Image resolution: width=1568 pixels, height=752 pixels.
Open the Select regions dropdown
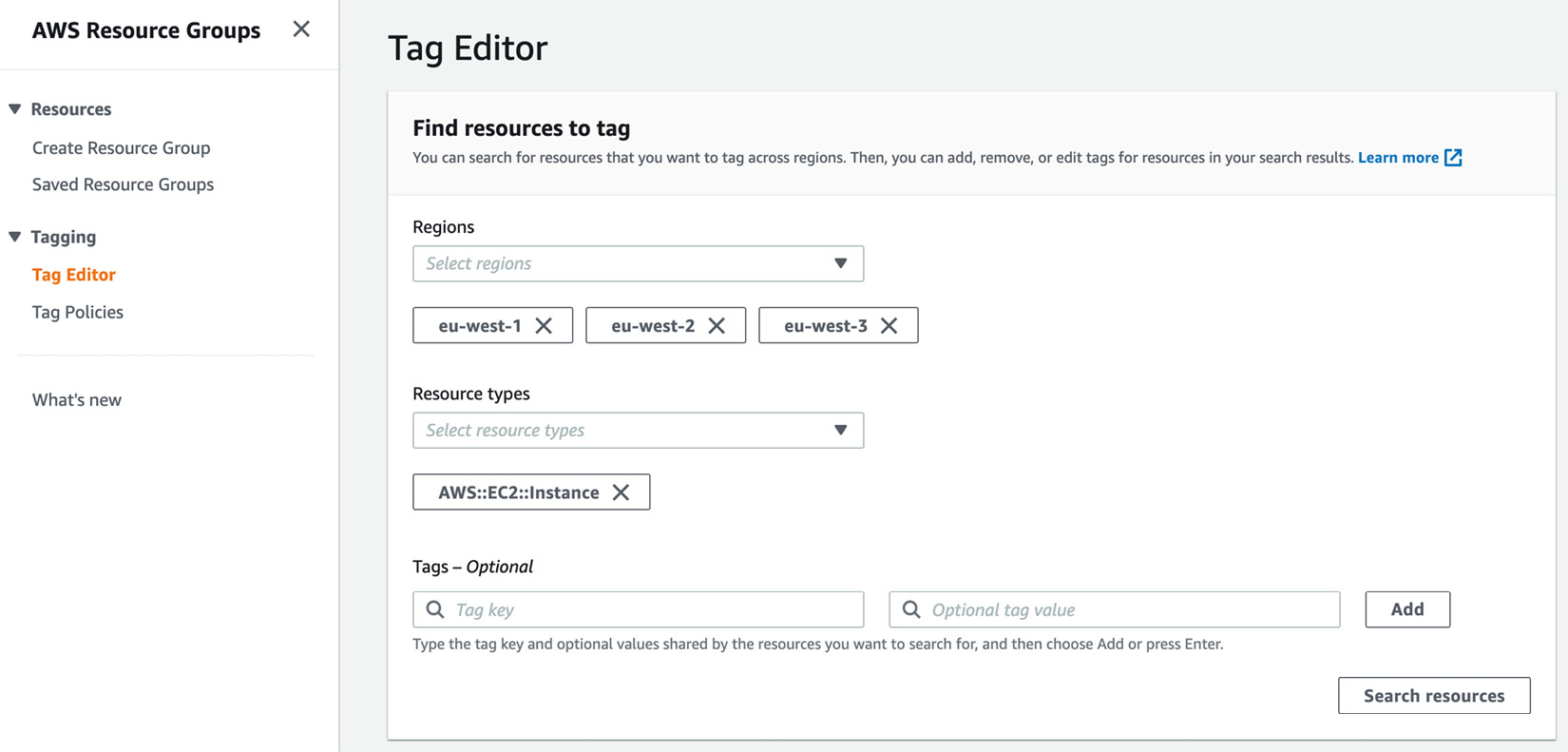coord(639,263)
